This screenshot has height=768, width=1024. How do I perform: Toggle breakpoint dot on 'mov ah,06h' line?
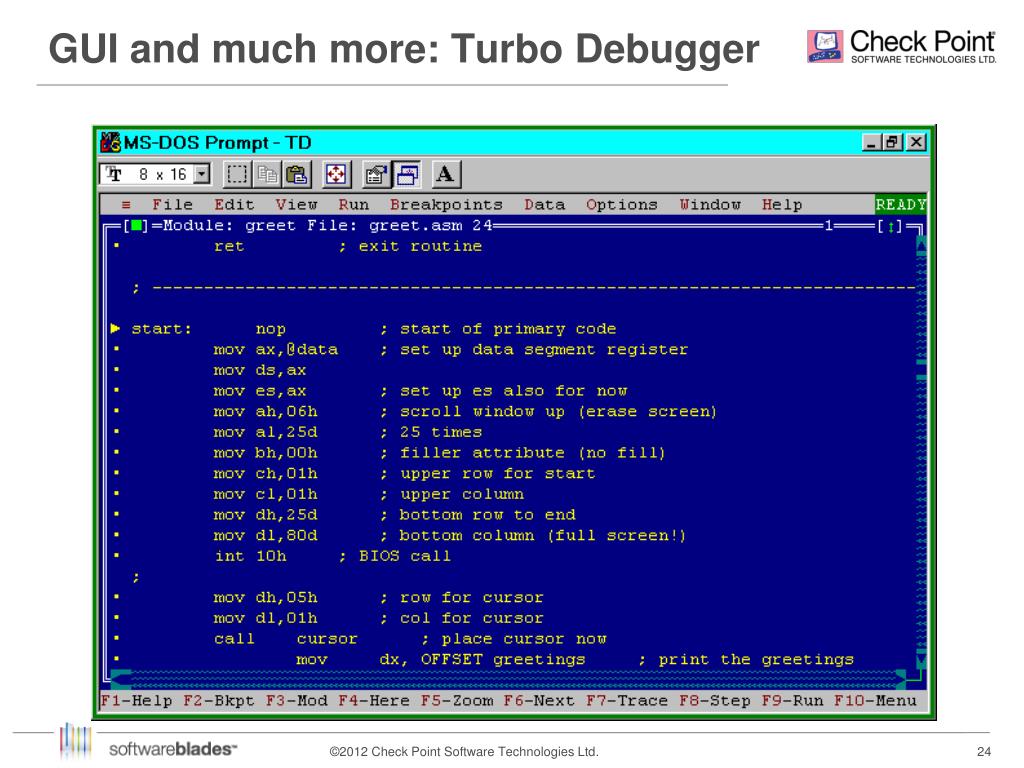pos(116,411)
